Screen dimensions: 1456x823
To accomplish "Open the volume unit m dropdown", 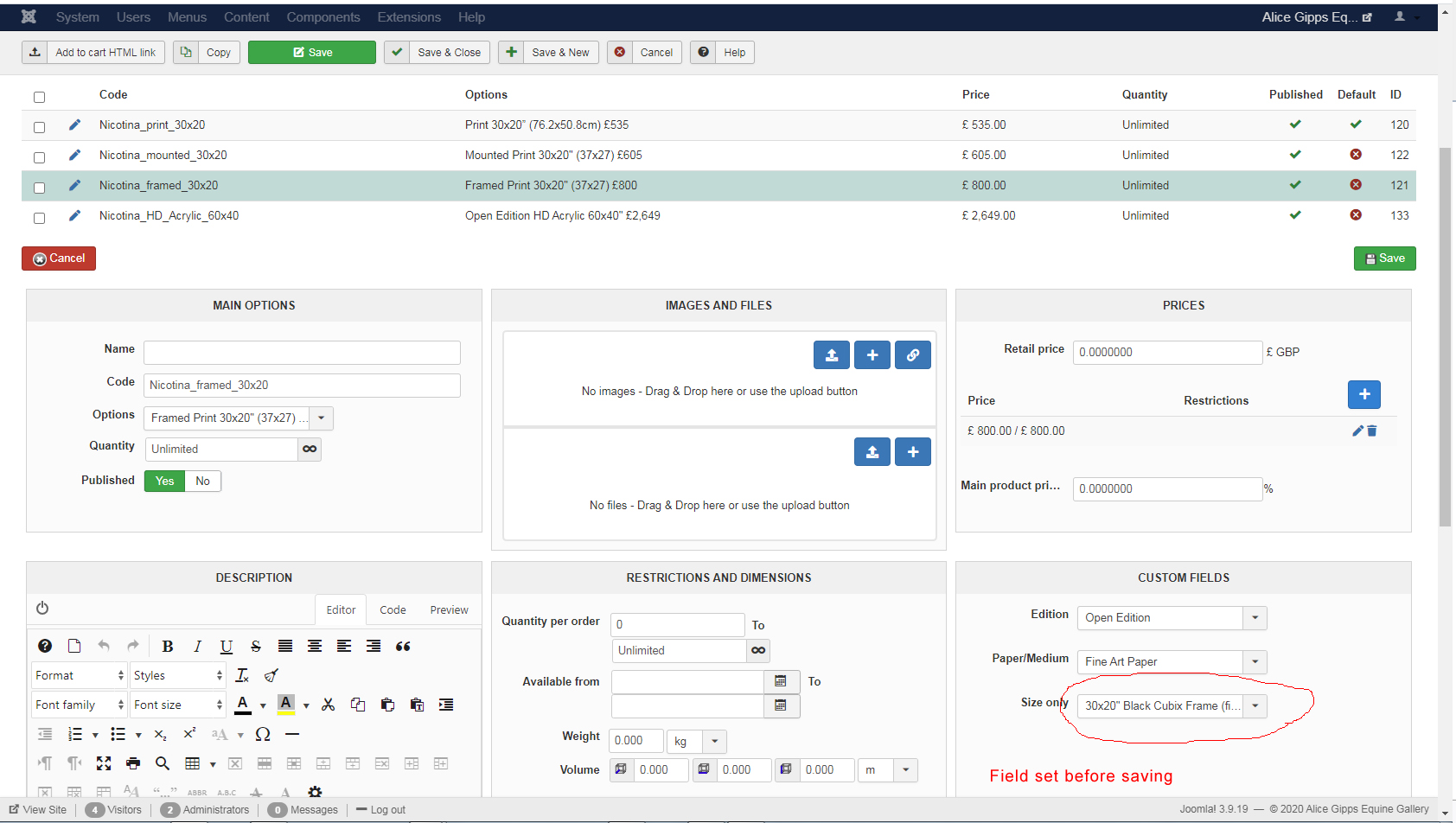I will click(888, 770).
